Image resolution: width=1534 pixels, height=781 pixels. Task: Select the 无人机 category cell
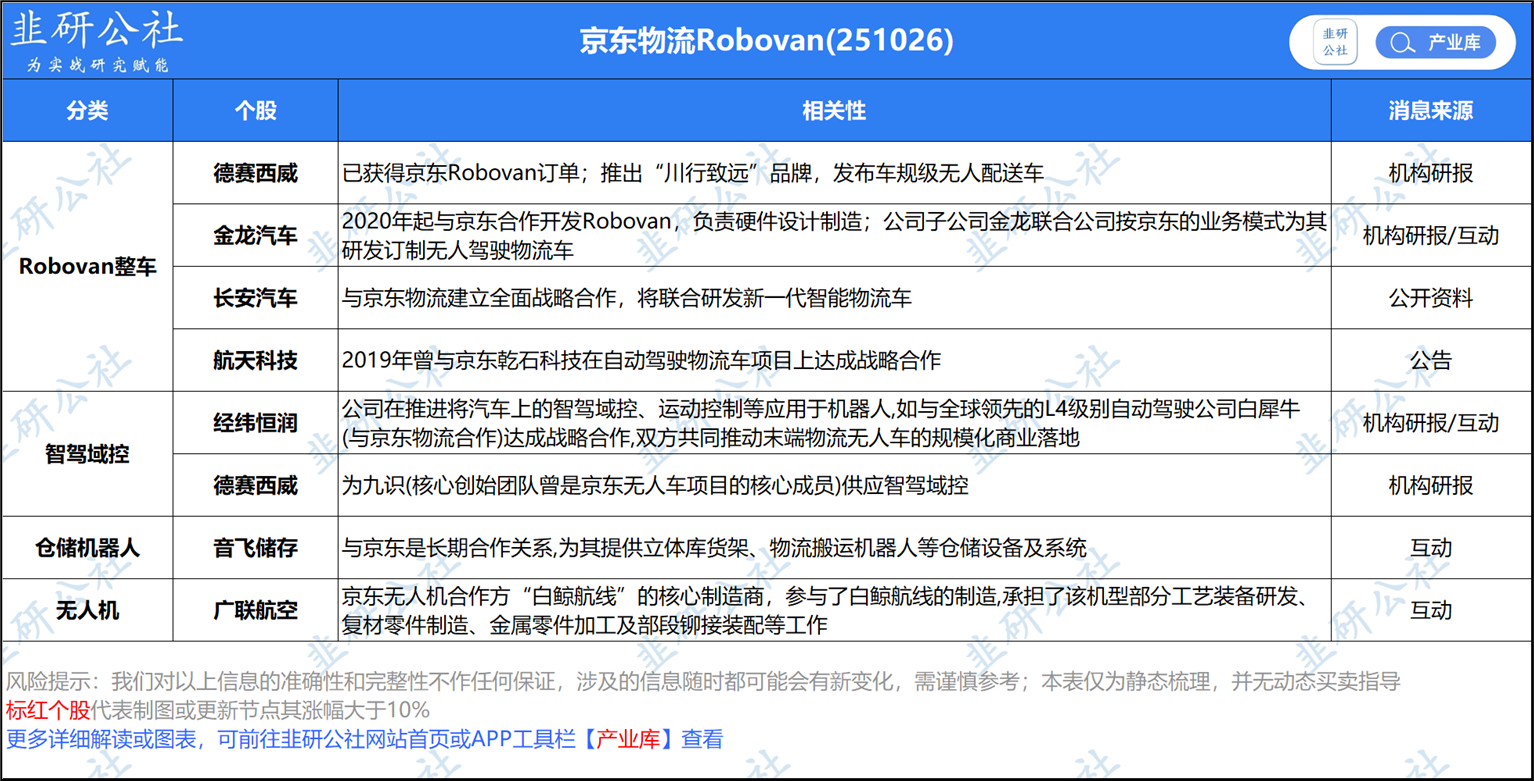coord(87,610)
